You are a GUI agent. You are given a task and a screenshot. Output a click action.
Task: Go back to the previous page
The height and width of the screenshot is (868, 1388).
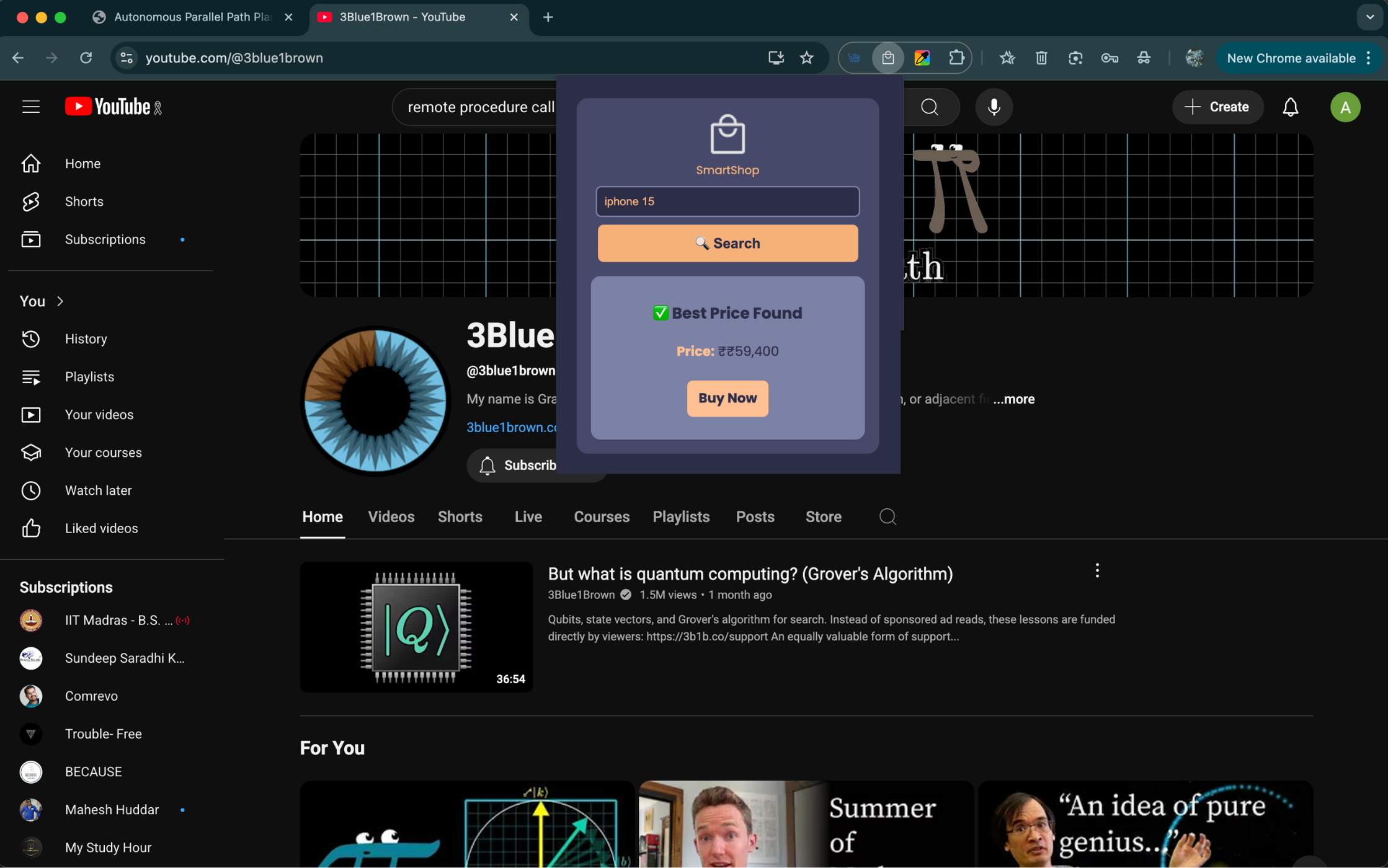17,58
